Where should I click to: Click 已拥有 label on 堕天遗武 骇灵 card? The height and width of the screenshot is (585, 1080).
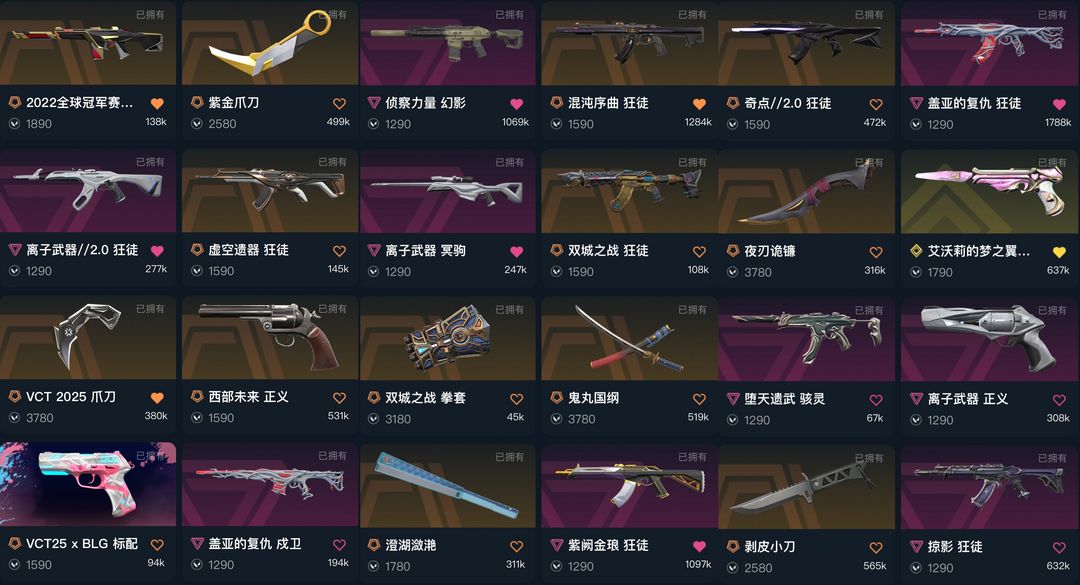click(869, 310)
